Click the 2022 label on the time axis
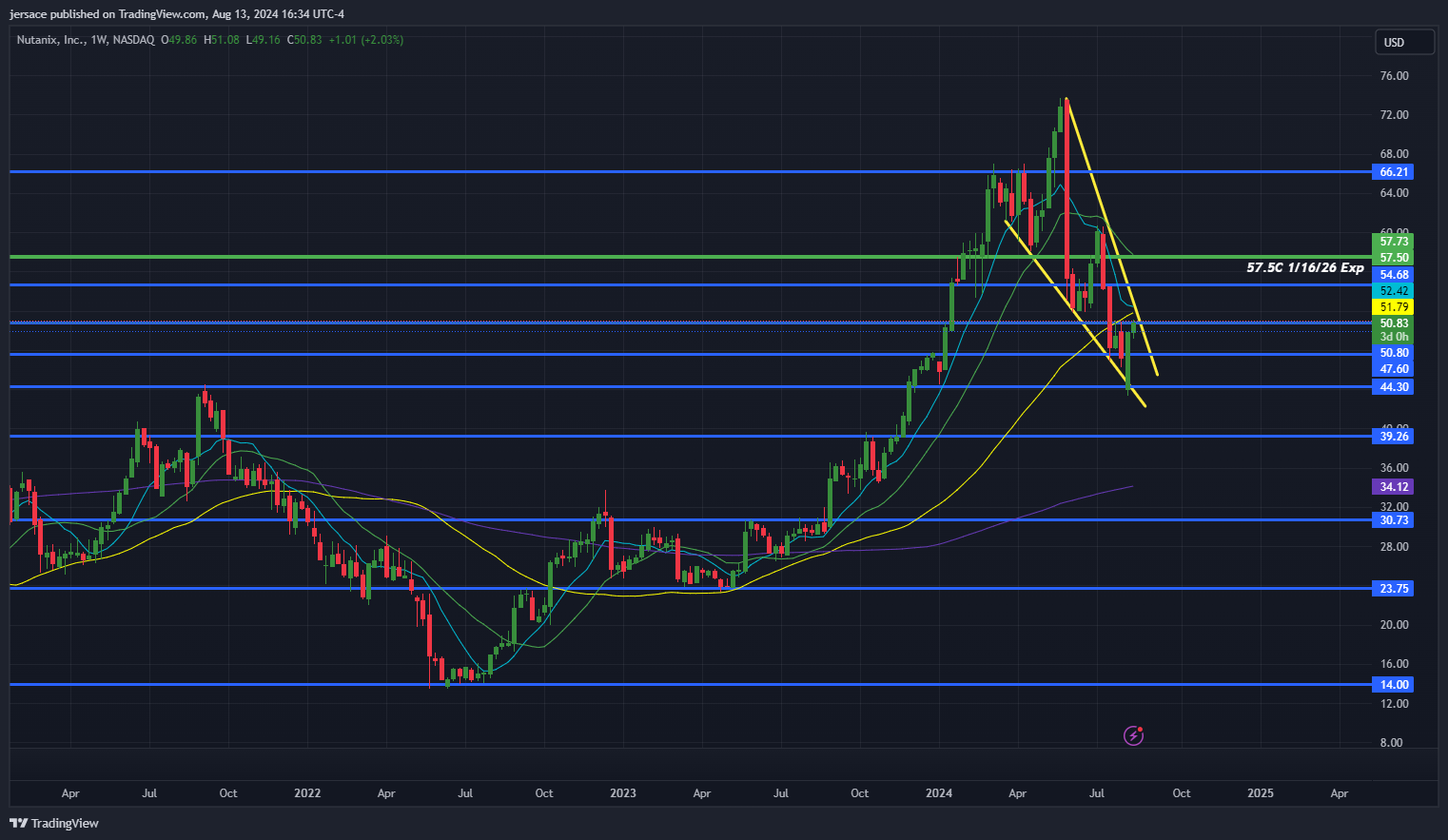 307,793
